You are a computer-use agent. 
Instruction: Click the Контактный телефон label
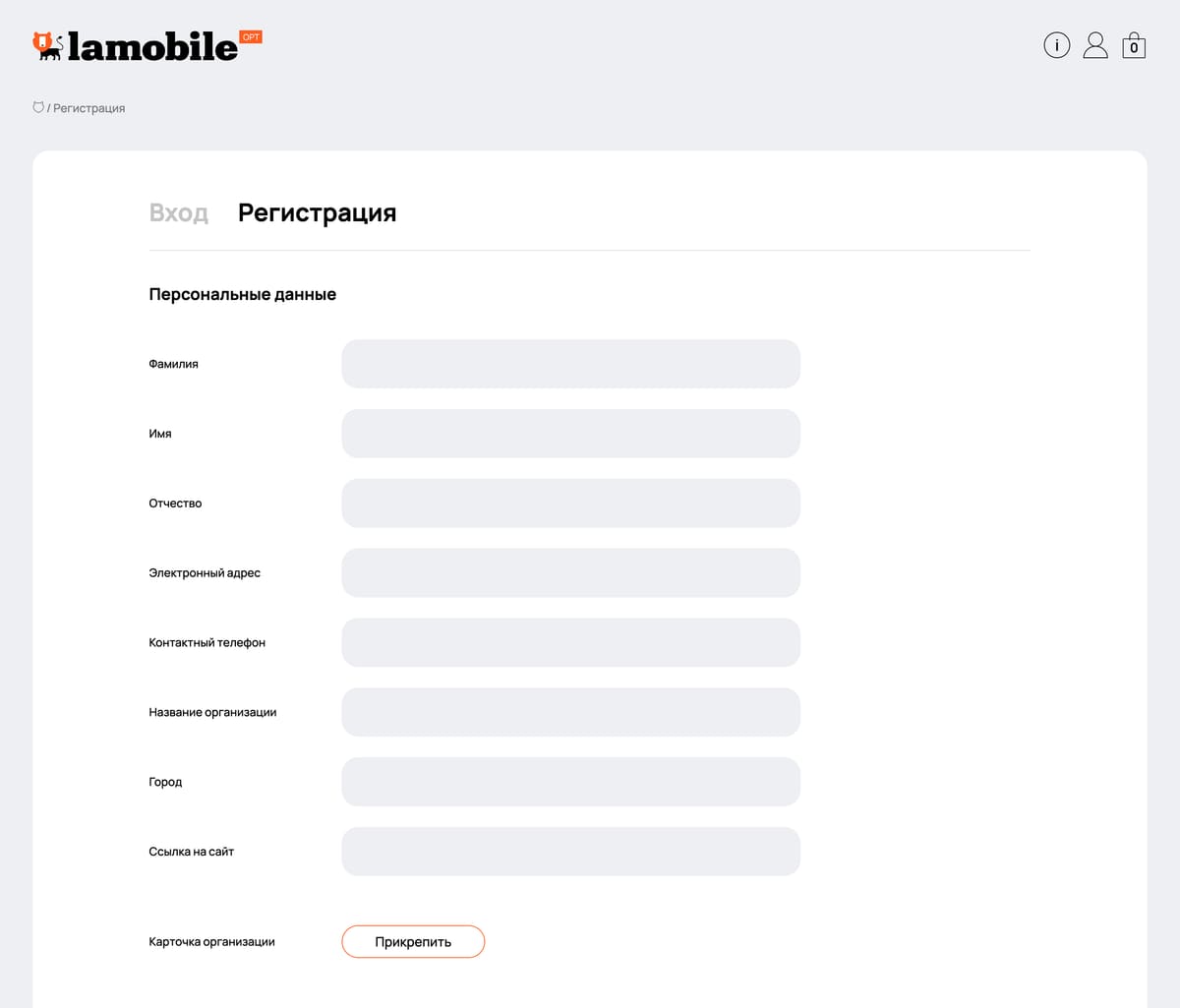point(207,643)
